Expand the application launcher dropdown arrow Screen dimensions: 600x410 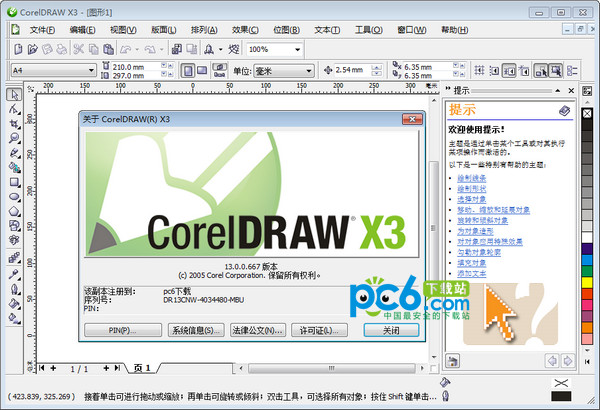pos(220,49)
